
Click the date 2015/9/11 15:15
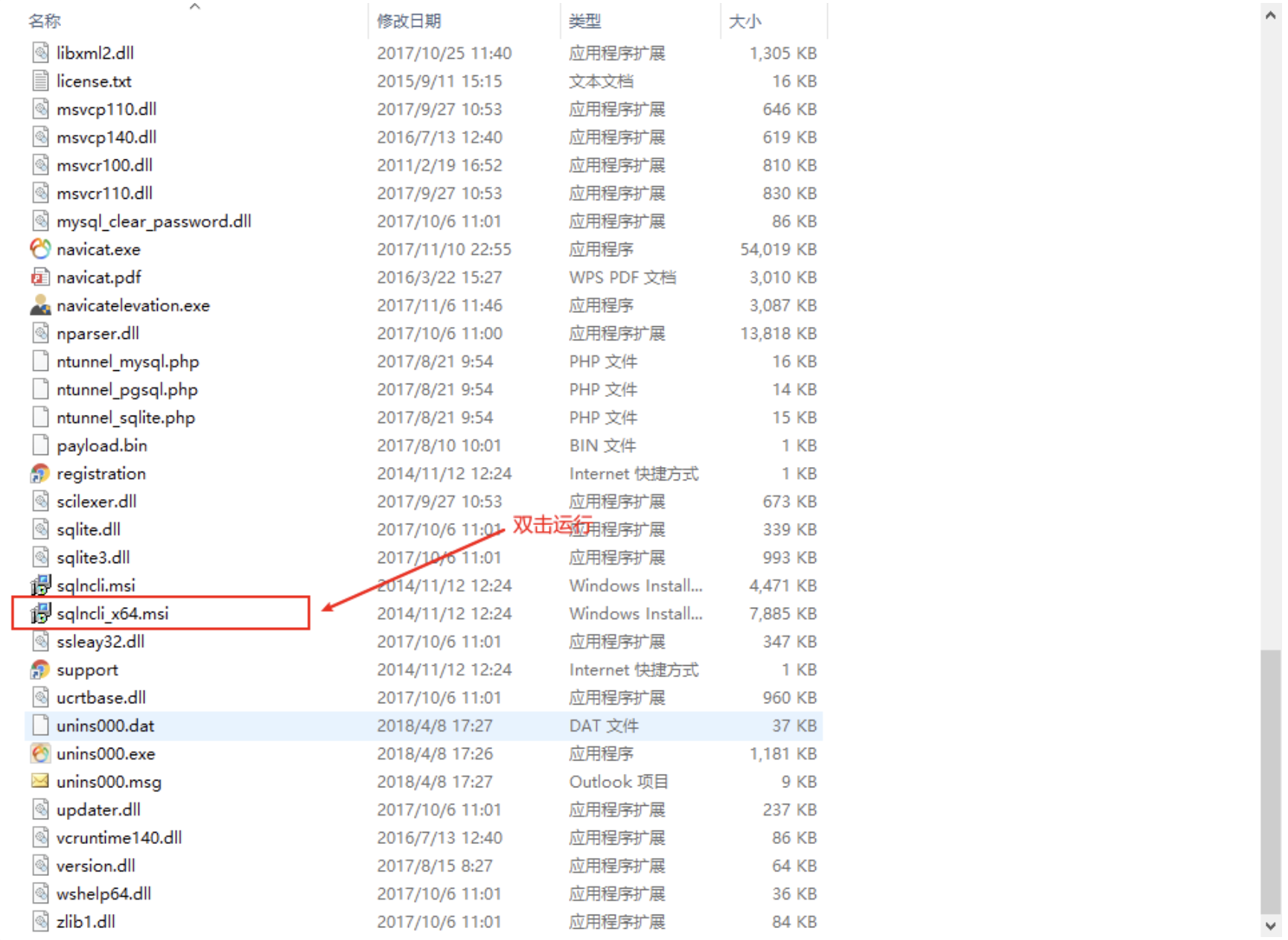point(439,81)
